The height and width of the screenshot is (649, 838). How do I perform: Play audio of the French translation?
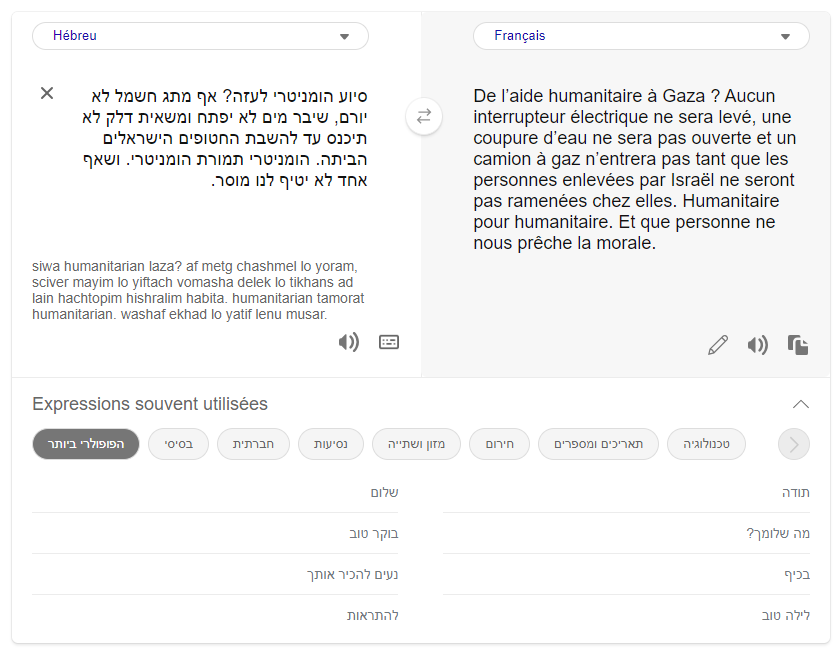pos(757,345)
